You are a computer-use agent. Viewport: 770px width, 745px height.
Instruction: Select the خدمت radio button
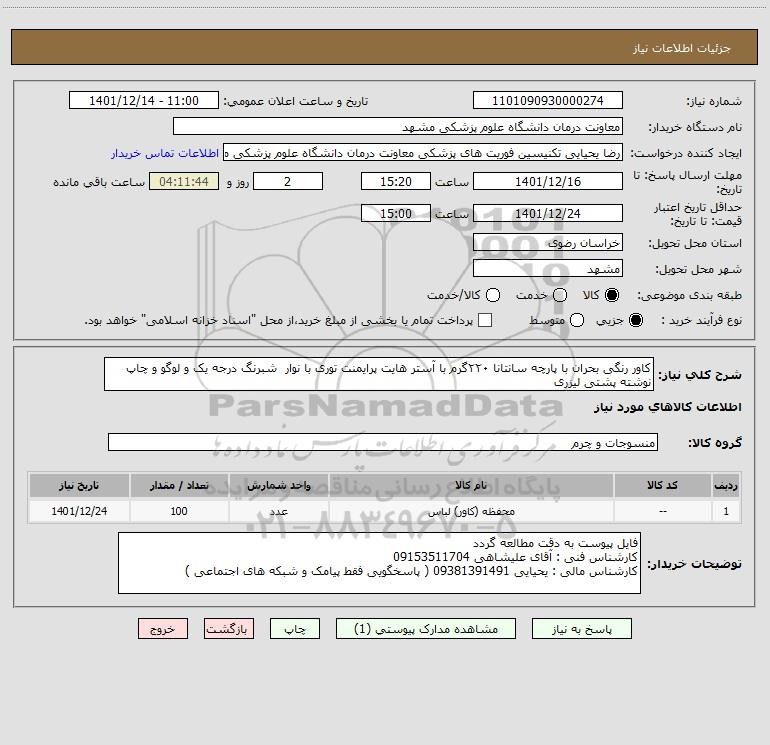coord(560,295)
